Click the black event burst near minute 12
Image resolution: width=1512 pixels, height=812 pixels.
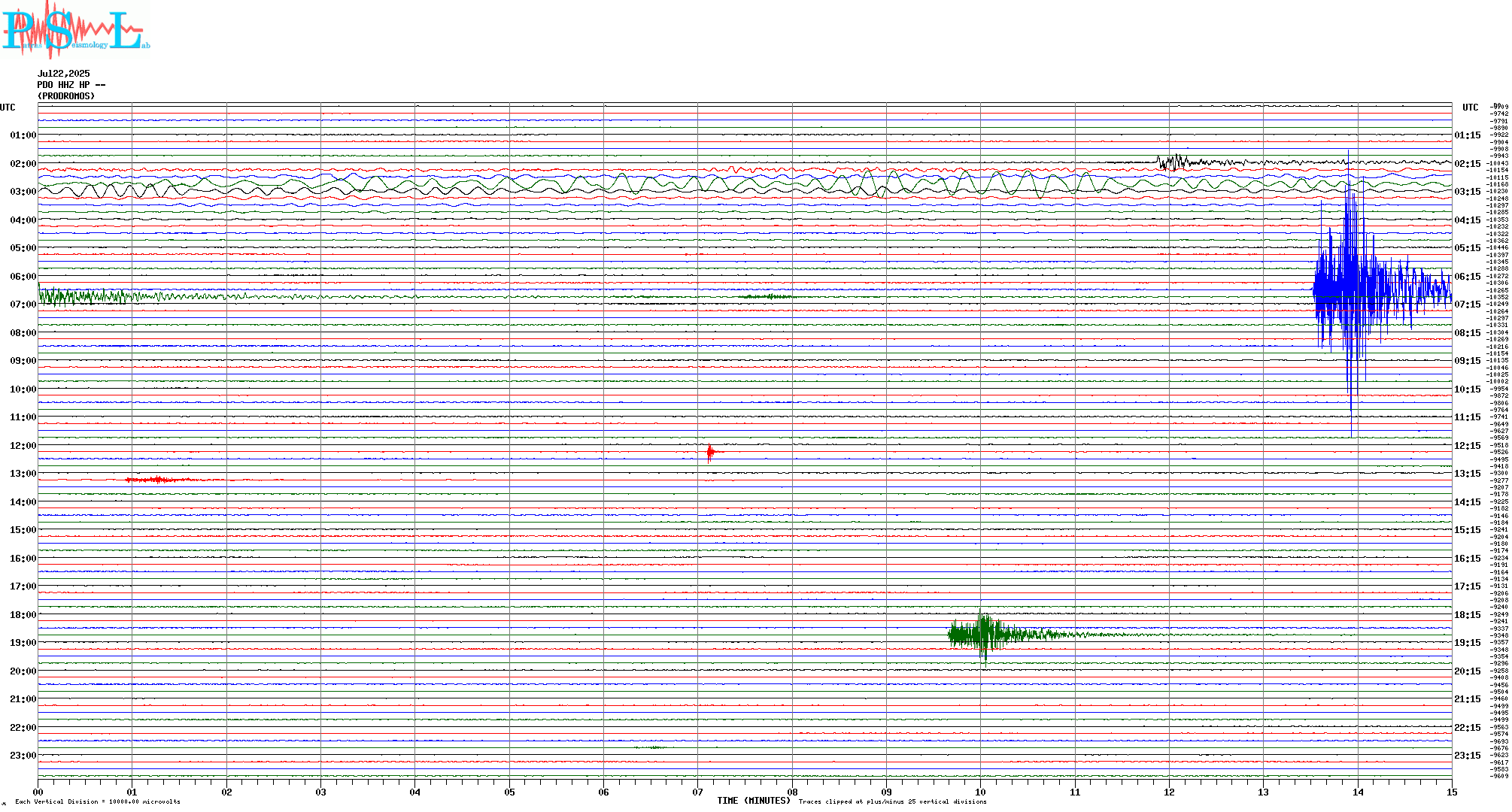(1173, 162)
